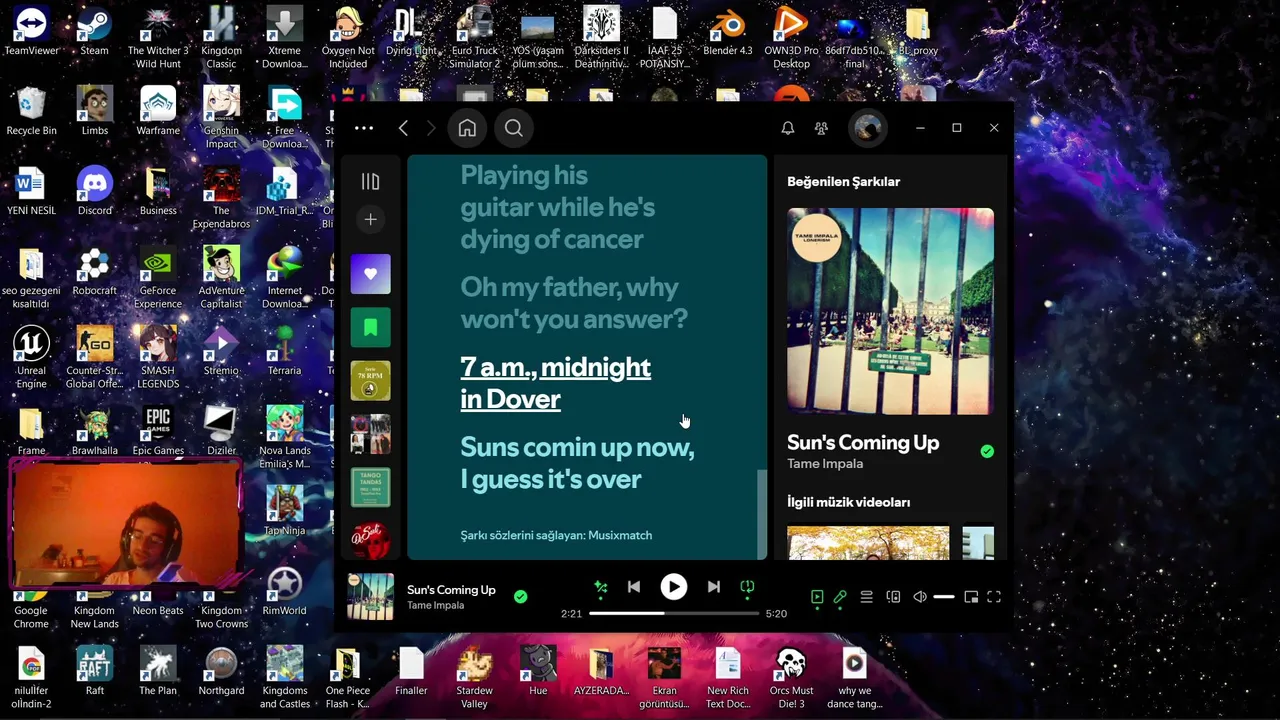
Task: Go back with the left arrow
Action: pyautogui.click(x=403, y=128)
